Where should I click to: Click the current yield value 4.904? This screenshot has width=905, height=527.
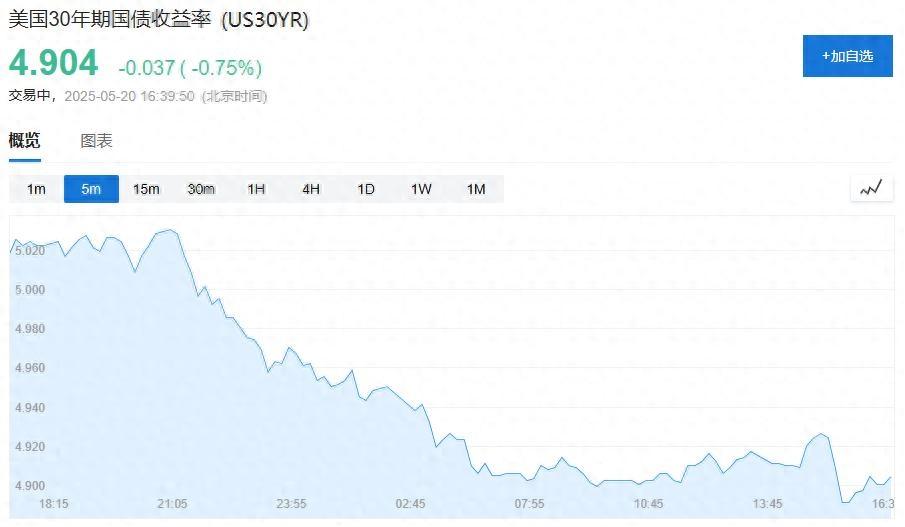pyautogui.click(x=54, y=64)
